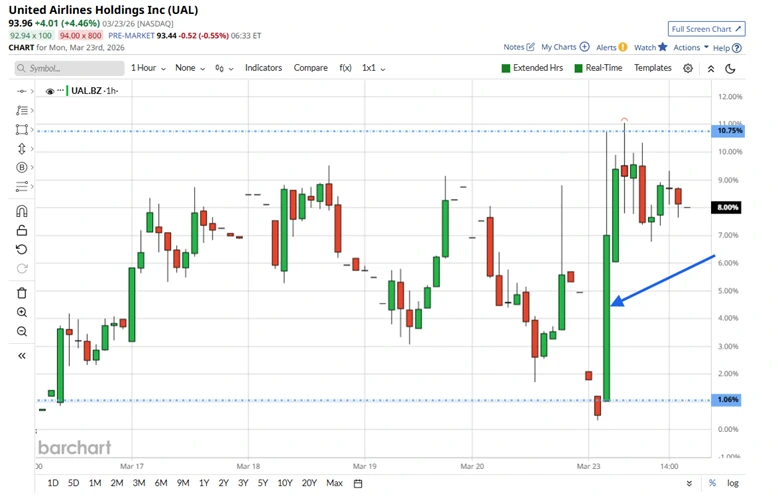This screenshot has width=780, height=498.
Task: Select the 5Y time range
Action: (263, 483)
